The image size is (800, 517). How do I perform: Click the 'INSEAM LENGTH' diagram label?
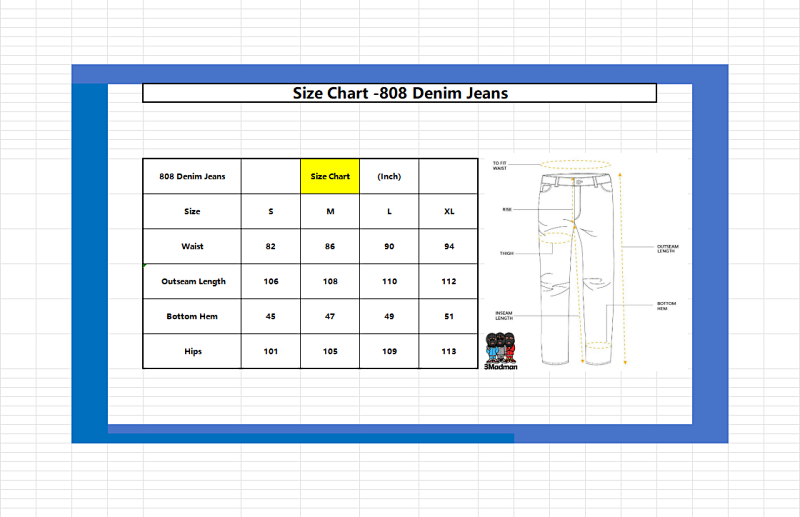point(504,315)
